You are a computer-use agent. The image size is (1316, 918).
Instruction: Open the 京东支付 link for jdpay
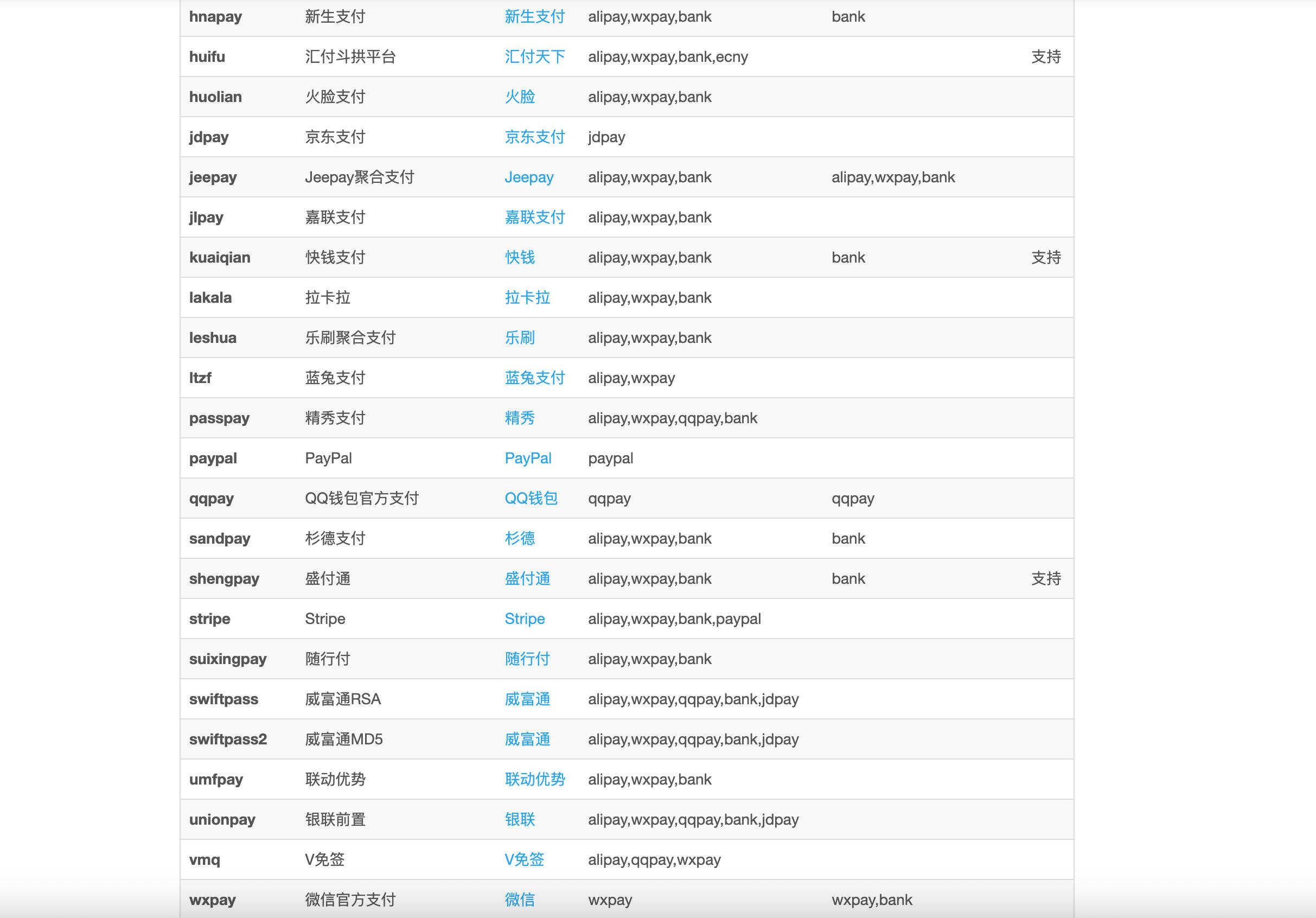(x=534, y=137)
